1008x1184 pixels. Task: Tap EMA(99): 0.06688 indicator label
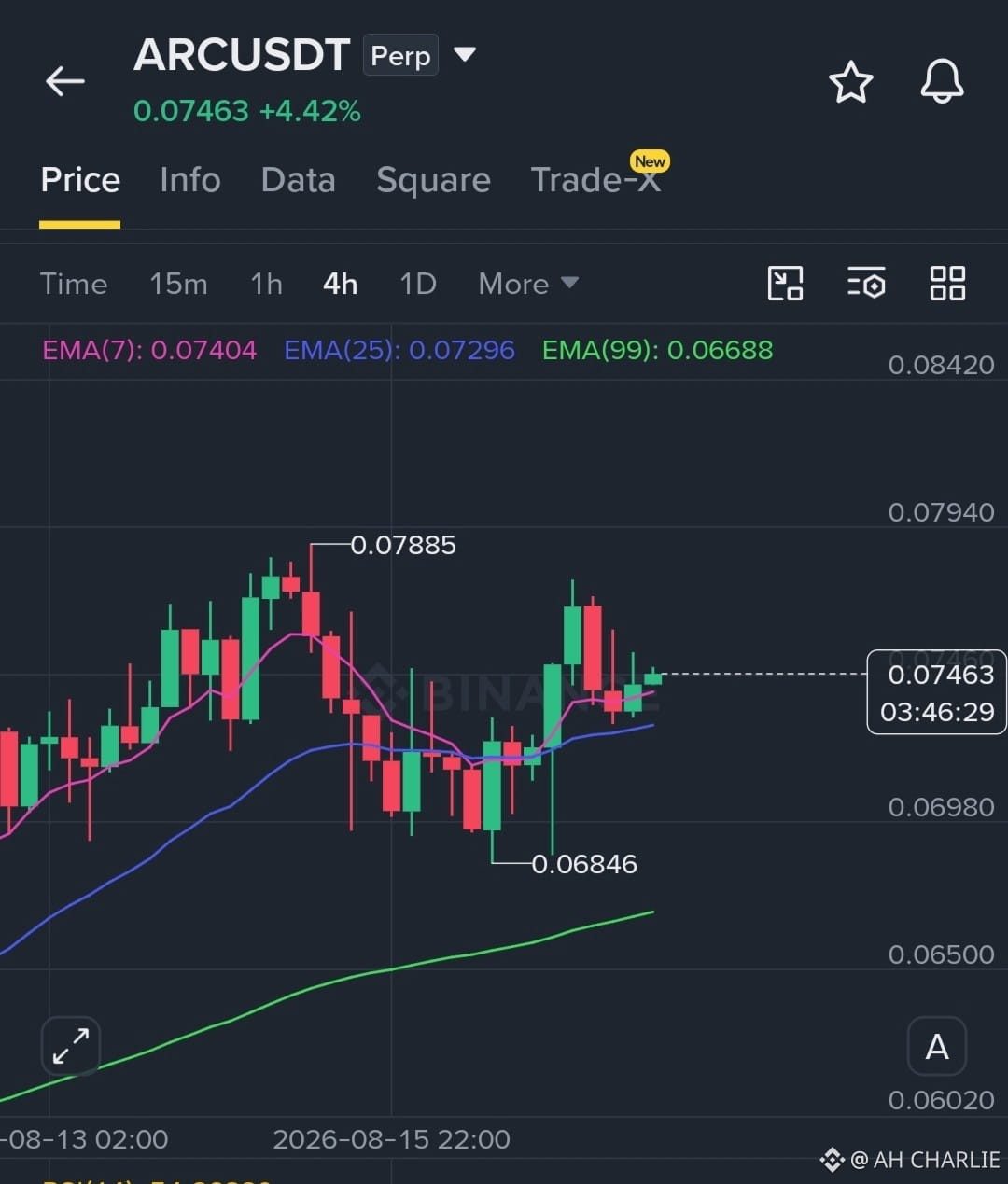658,350
